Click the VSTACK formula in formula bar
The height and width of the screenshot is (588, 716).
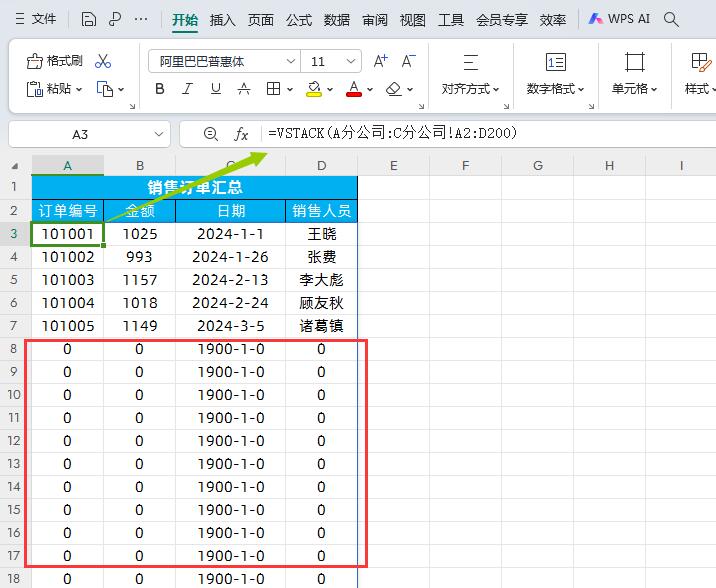(392, 133)
